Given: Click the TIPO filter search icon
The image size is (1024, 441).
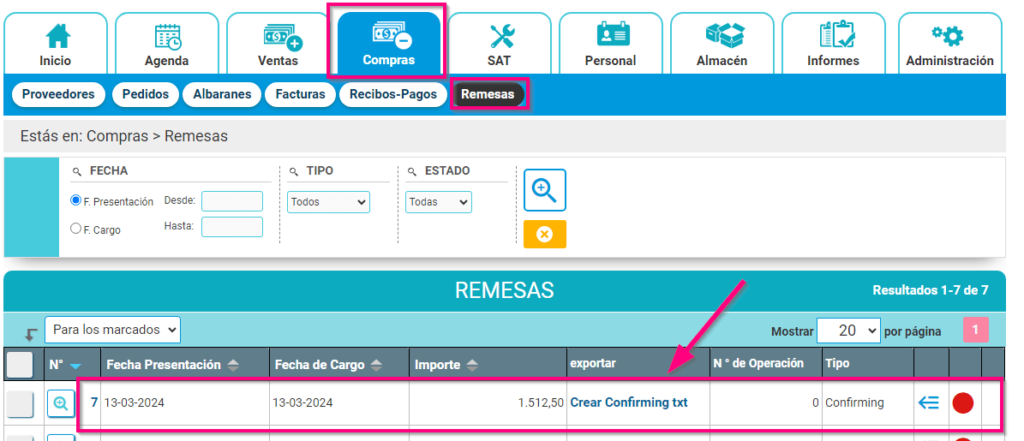Looking at the screenshot, I should (293, 171).
